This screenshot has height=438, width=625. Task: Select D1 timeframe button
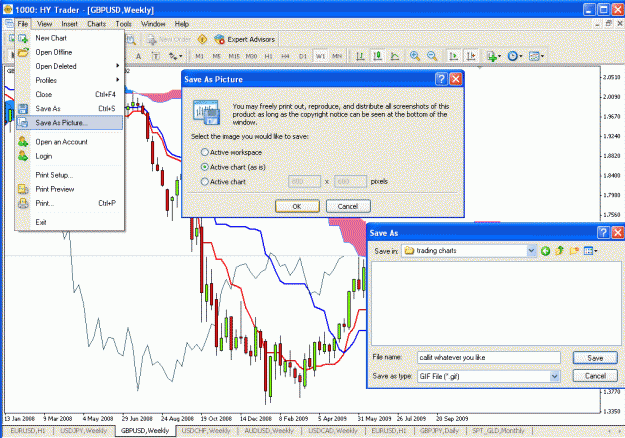(303, 56)
